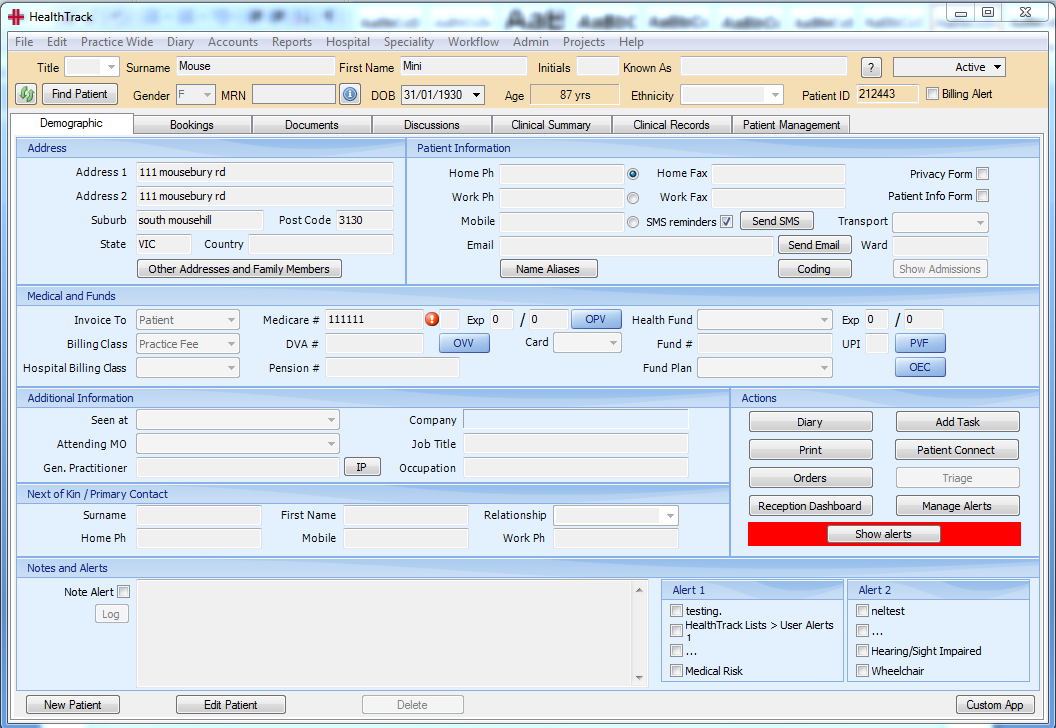Screen dimensions: 1056x728
Task: Open the Fund Plan dropdown
Action: 824,368
